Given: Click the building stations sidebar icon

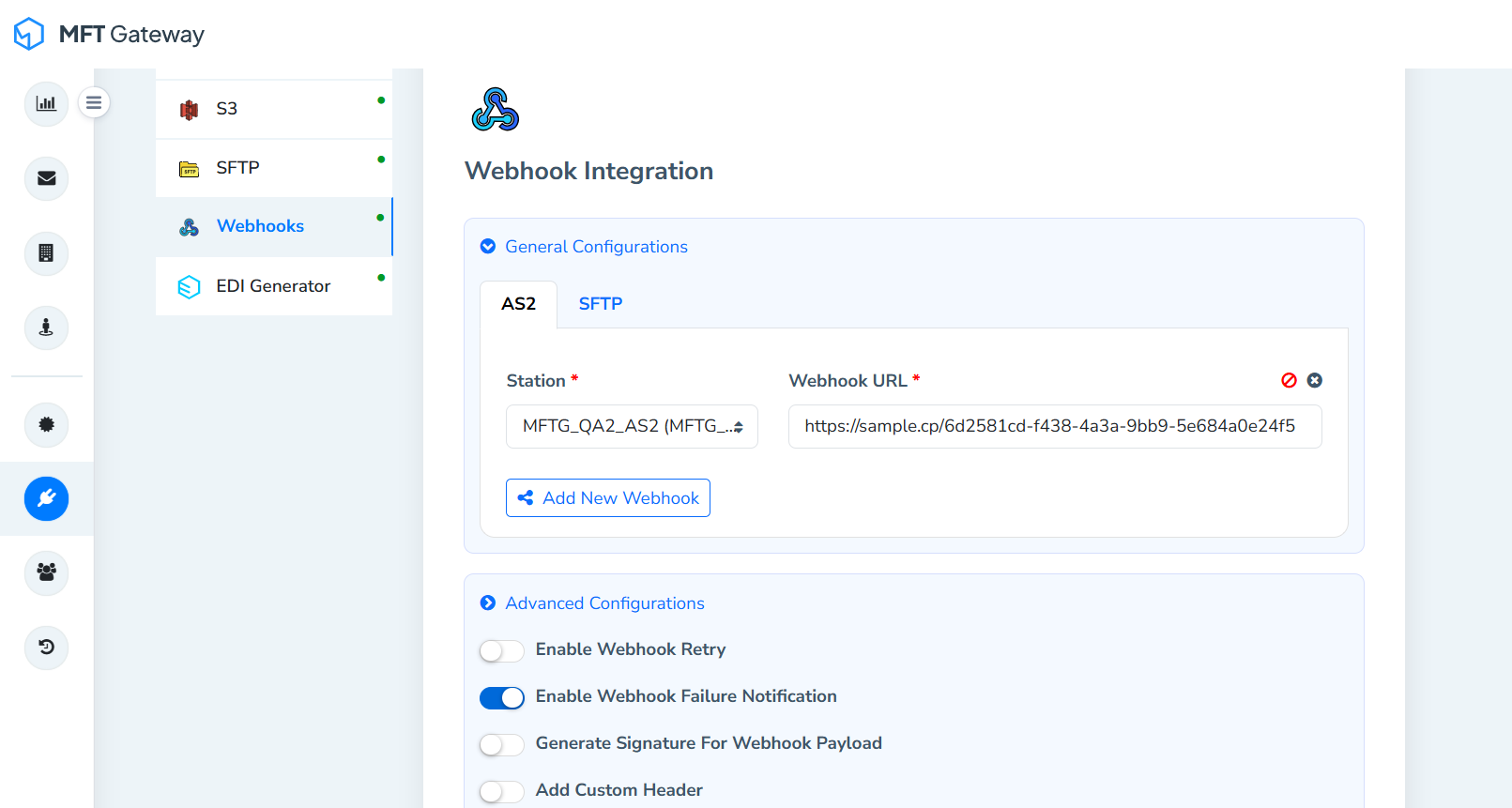Looking at the screenshot, I should point(46,253).
